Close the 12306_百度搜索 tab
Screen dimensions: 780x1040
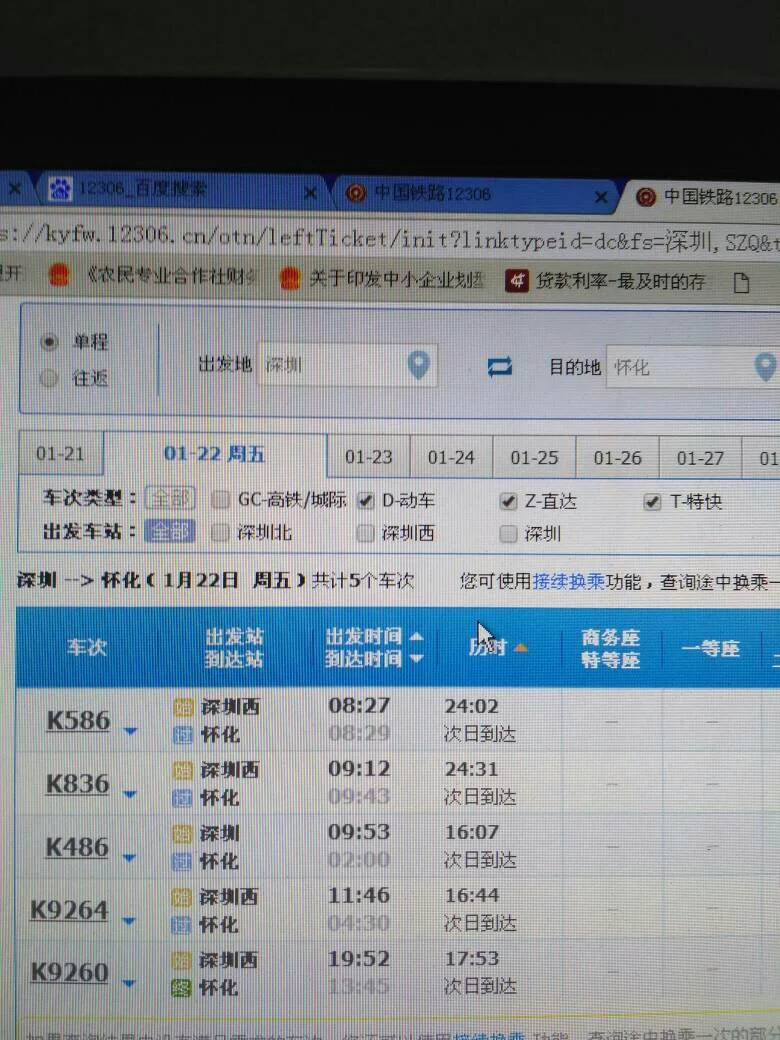click(310, 193)
